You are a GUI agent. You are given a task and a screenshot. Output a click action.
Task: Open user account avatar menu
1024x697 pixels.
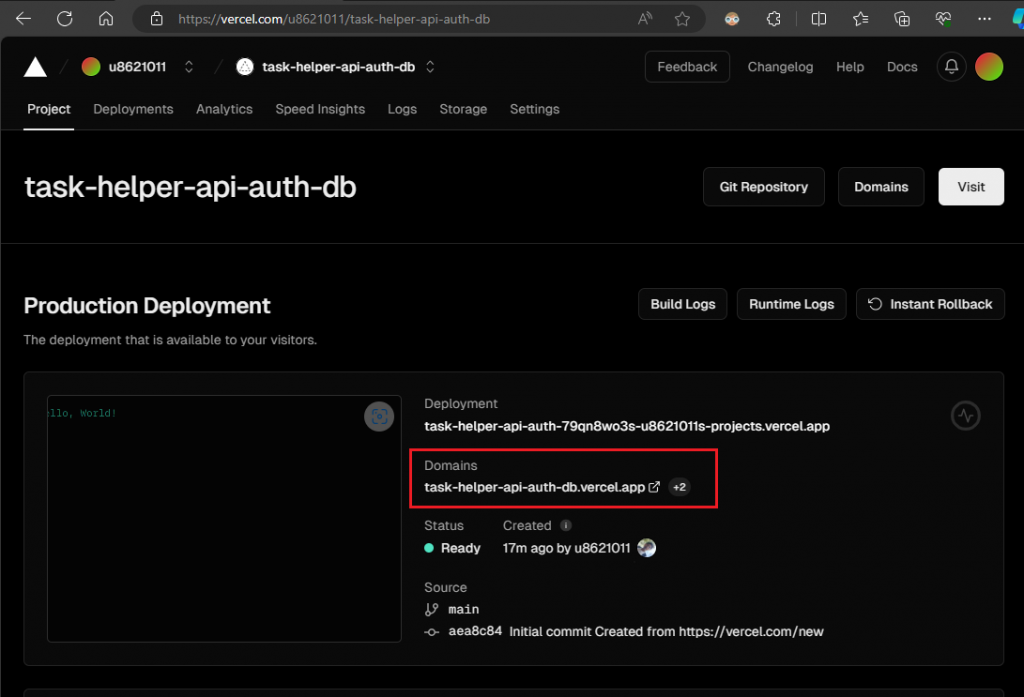point(989,67)
